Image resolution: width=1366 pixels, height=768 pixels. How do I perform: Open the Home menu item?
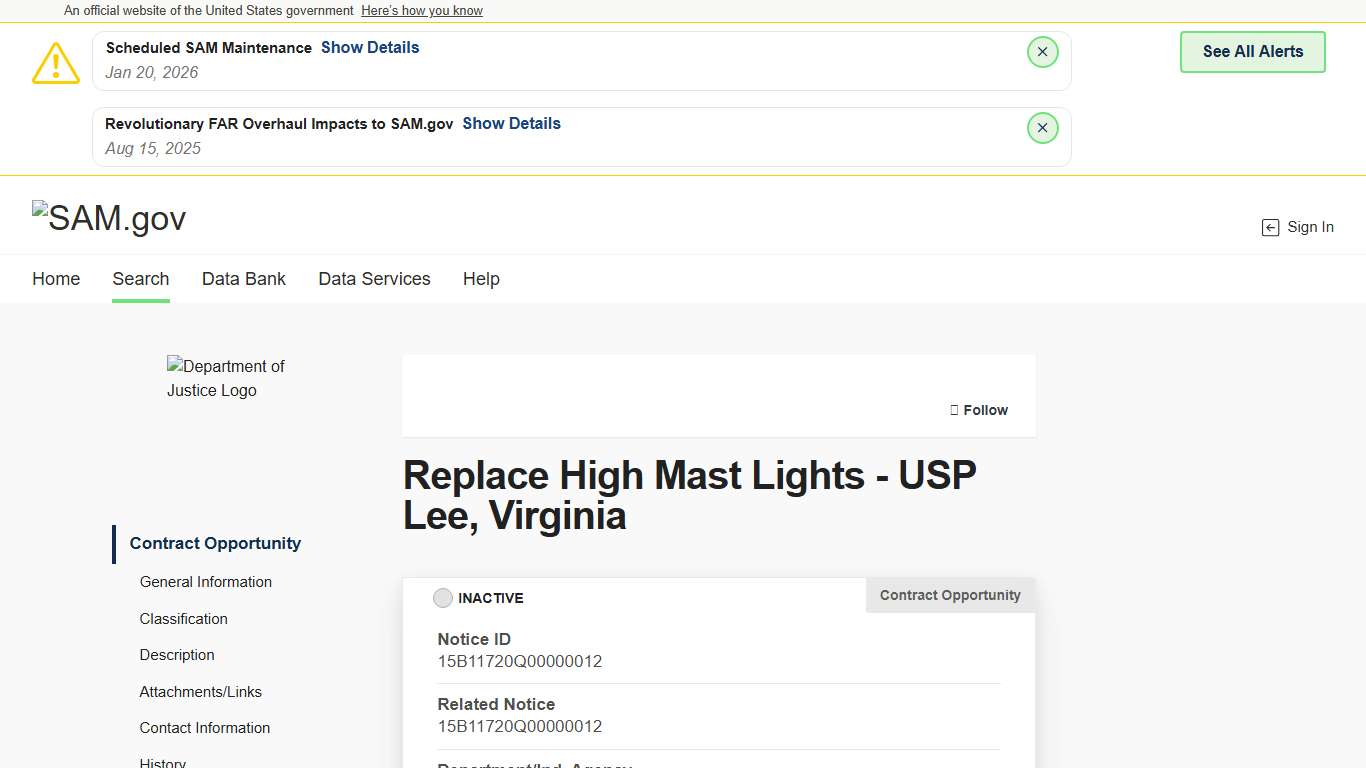pos(56,279)
